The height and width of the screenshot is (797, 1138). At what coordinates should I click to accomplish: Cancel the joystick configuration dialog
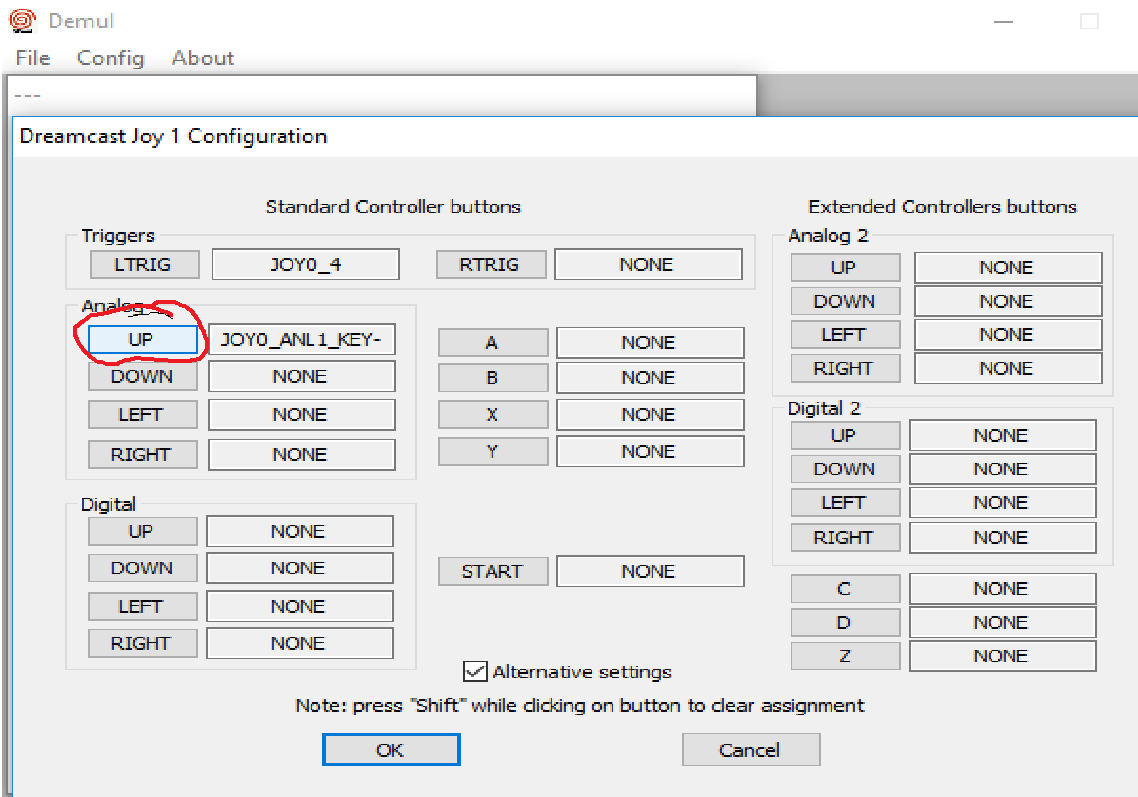750,750
